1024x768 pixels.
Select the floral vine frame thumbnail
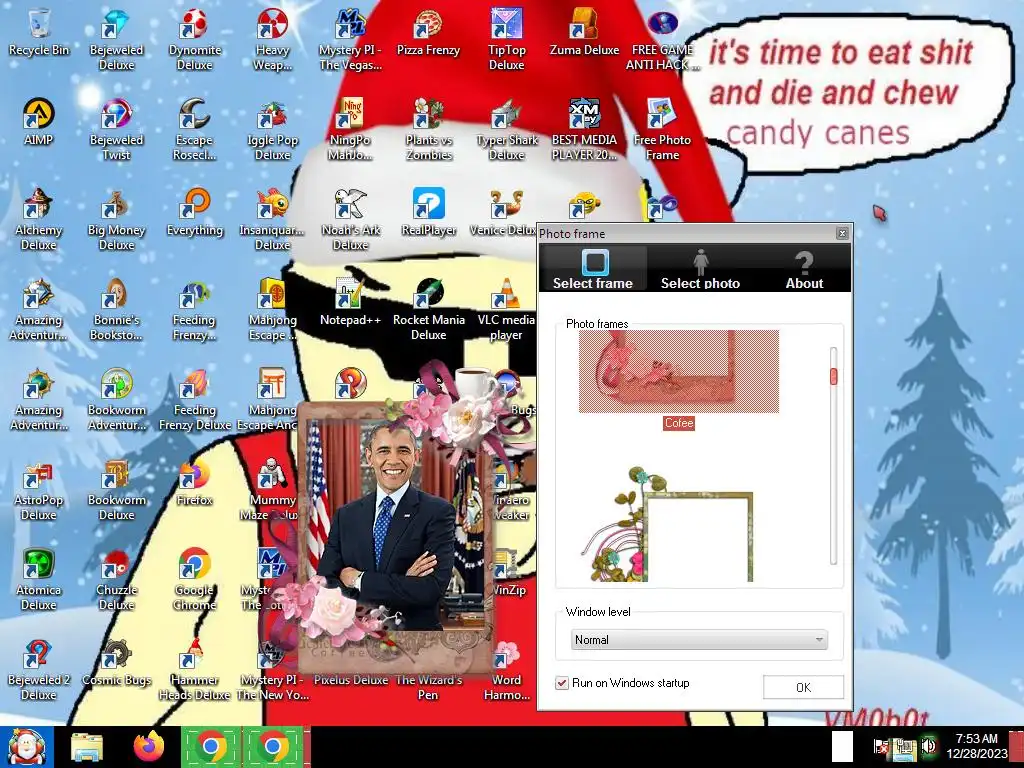667,523
